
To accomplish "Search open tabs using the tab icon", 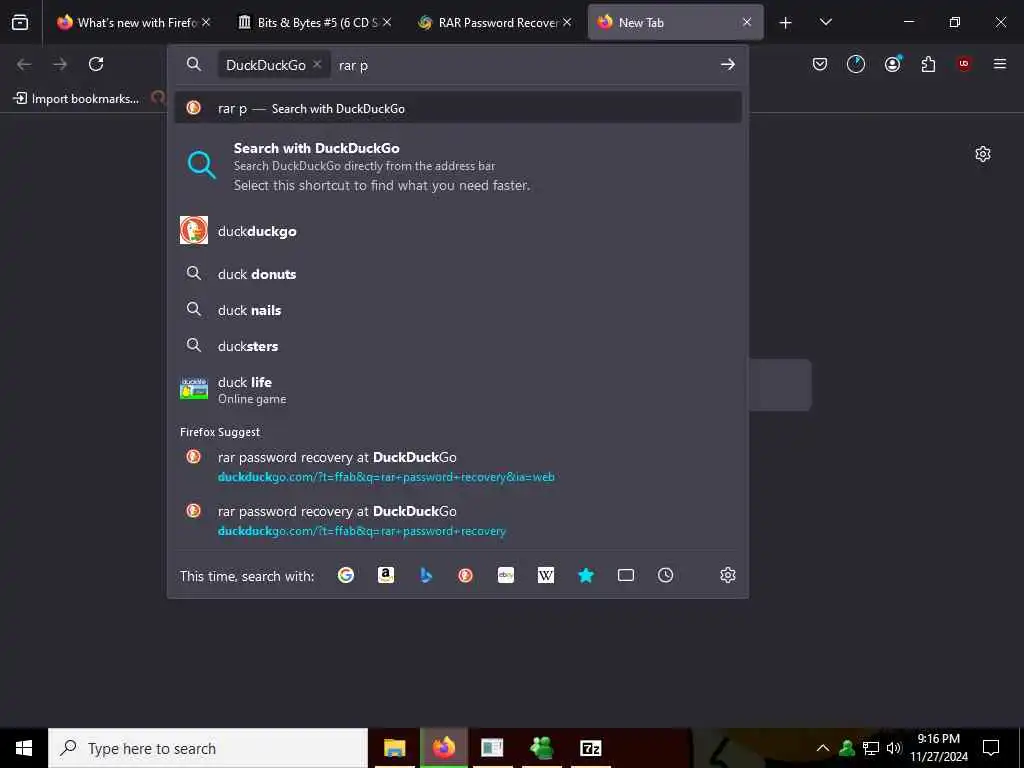I will click(x=626, y=575).
